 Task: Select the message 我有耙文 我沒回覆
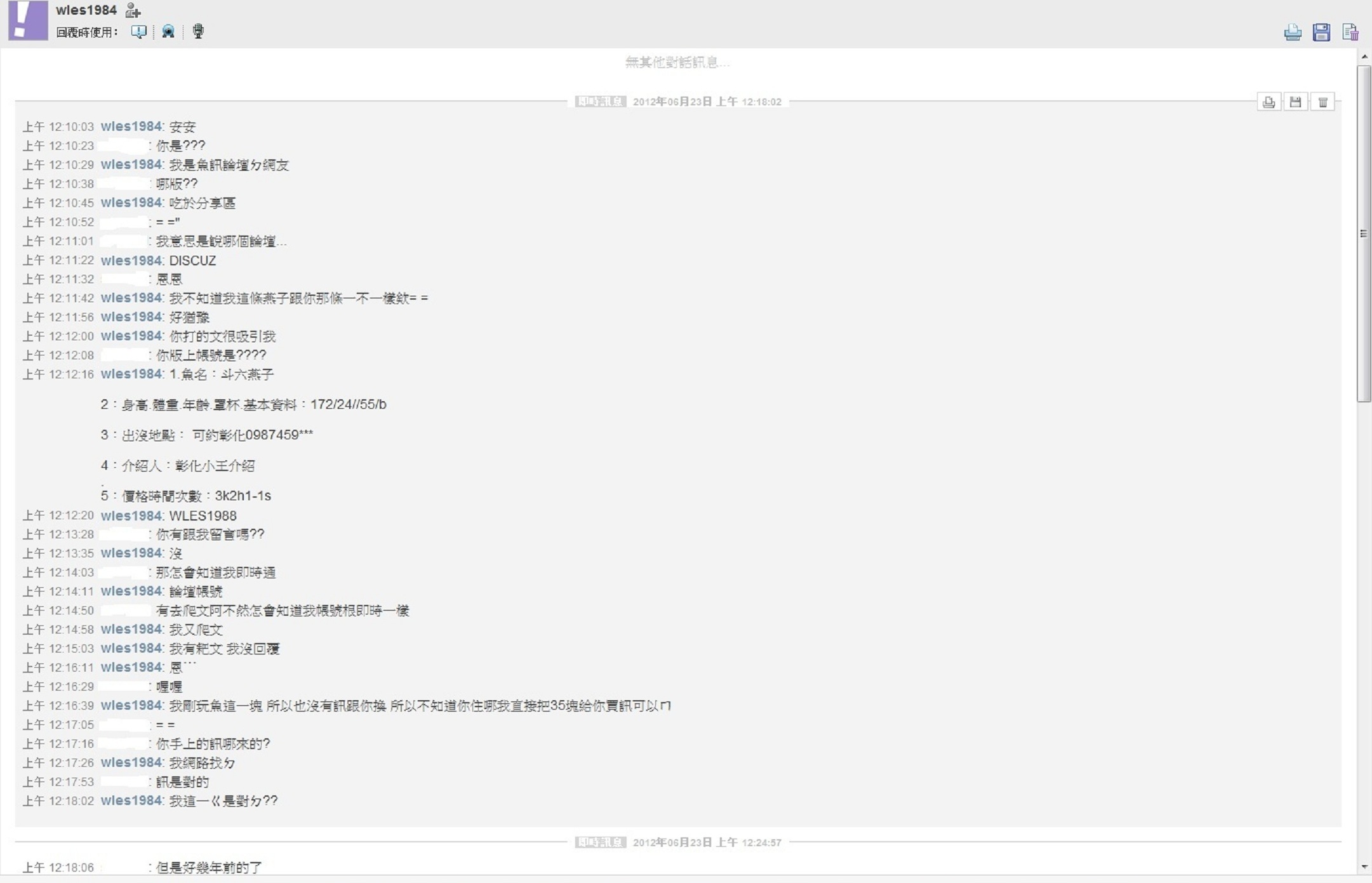(224, 649)
